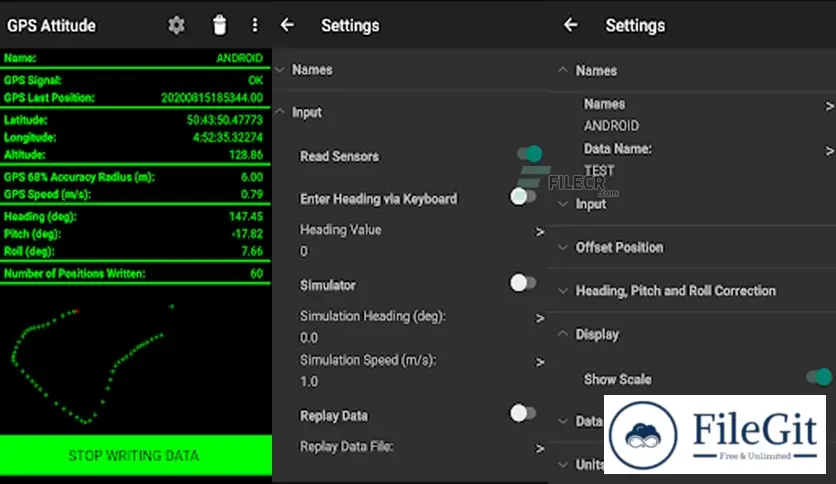Tap the trash can delete icon
Viewport: 836px width, 484px height.
pos(219,25)
